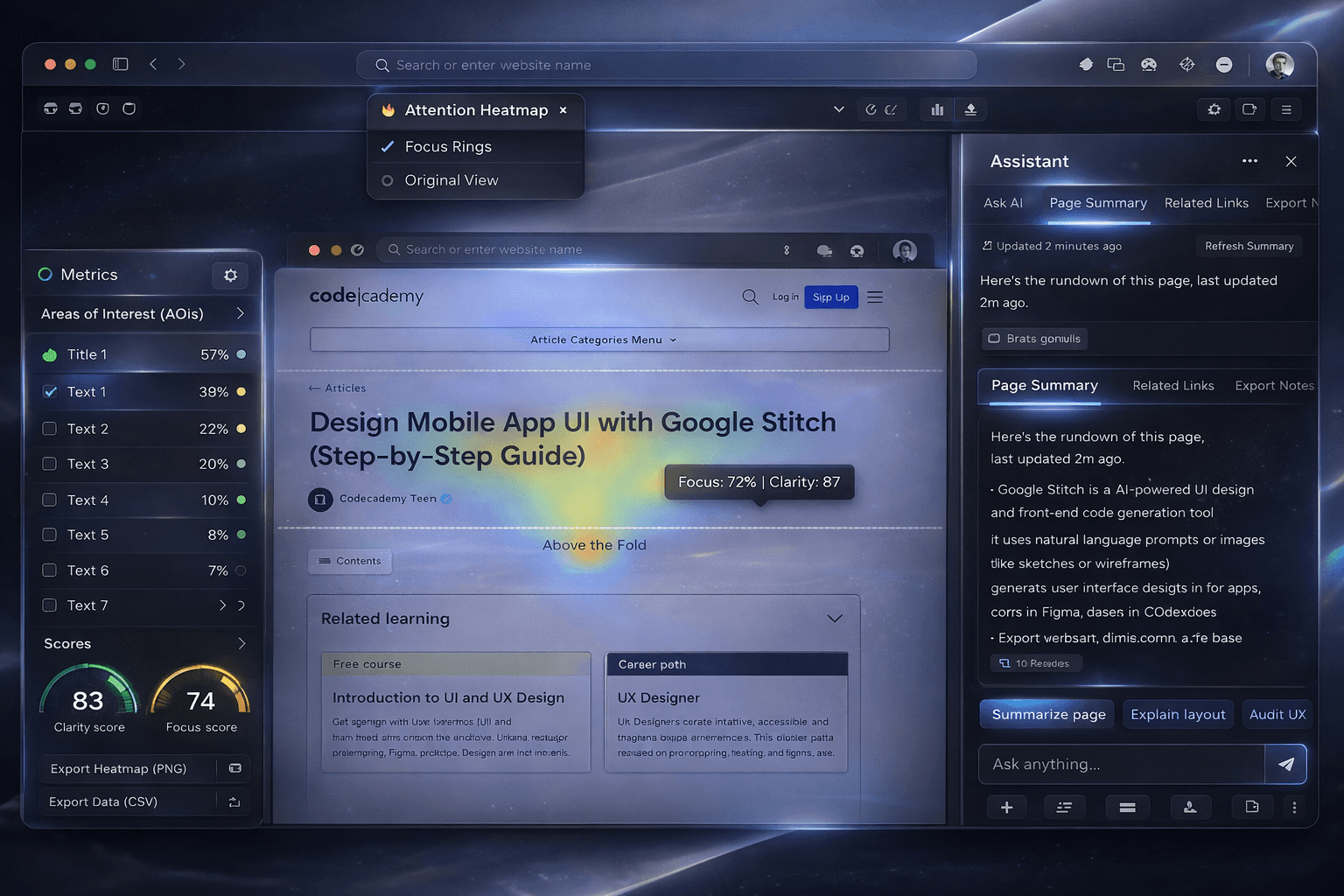The image size is (1344, 896).
Task: Click the bar chart icon in toolbar
Action: (937, 109)
